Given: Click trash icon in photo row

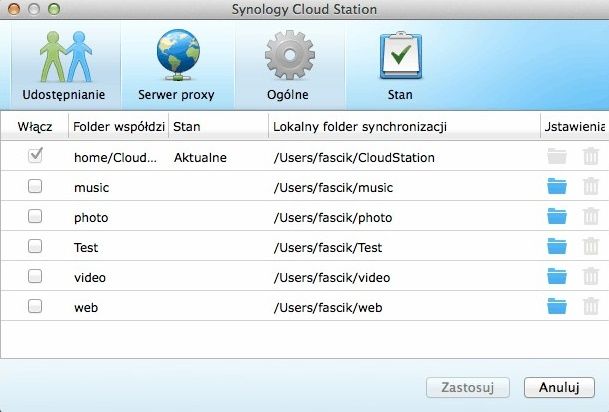Looking at the screenshot, I should click(591, 216).
